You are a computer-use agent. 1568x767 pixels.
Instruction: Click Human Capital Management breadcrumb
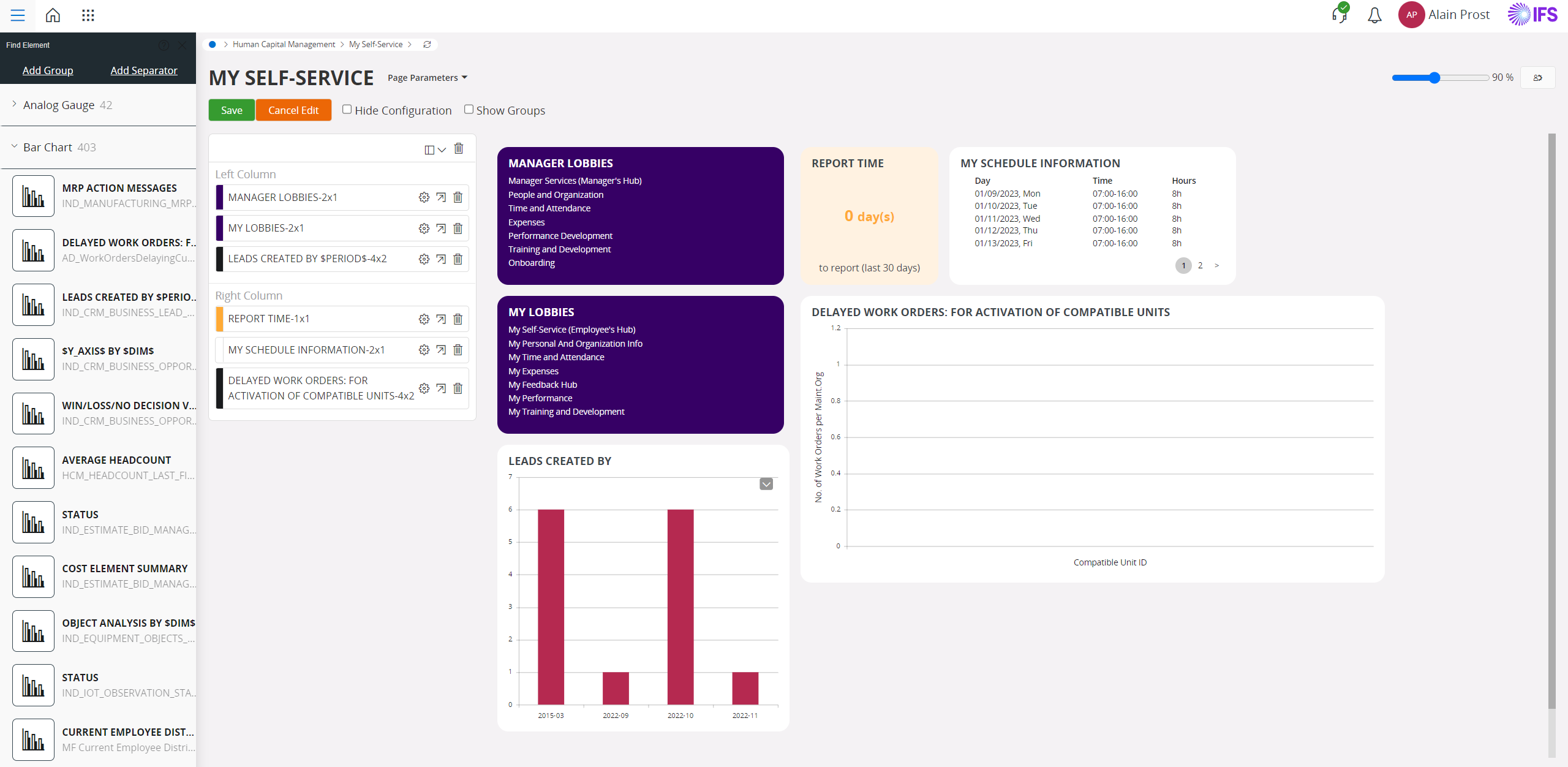pyautogui.click(x=284, y=45)
